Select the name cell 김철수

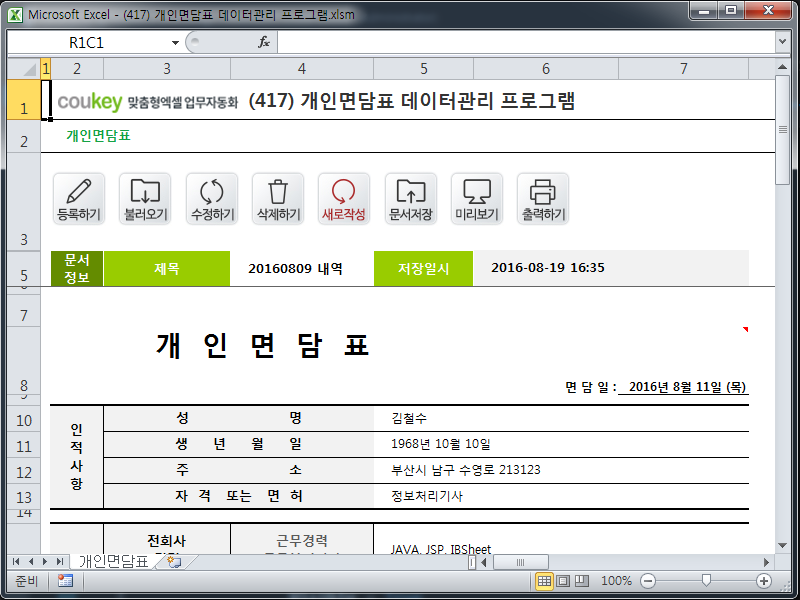561,418
